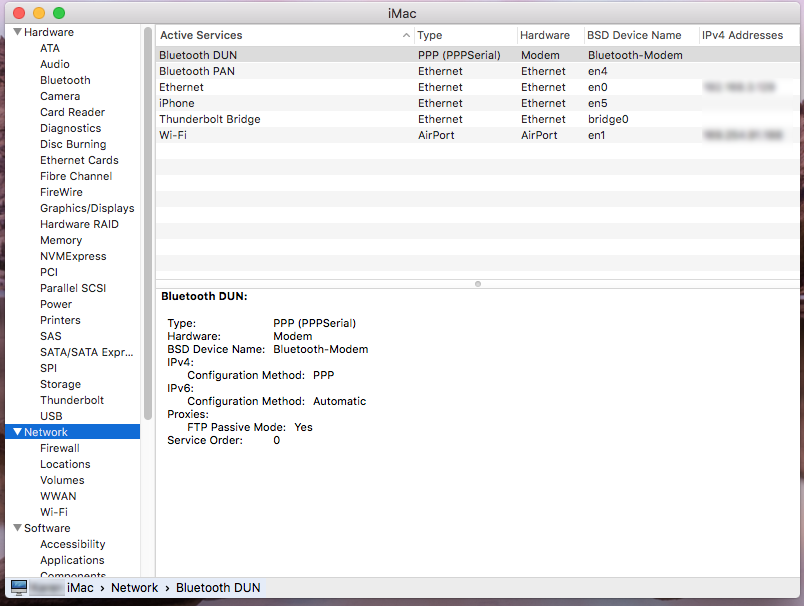Select the Wi-Fi service row

pyautogui.click(x=250, y=135)
